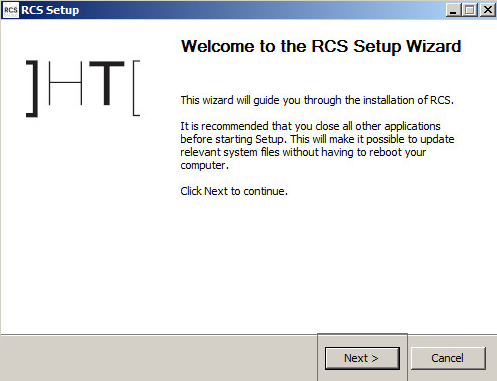Click the RCS icon in title bar
The height and width of the screenshot is (381, 497).
click(11, 10)
